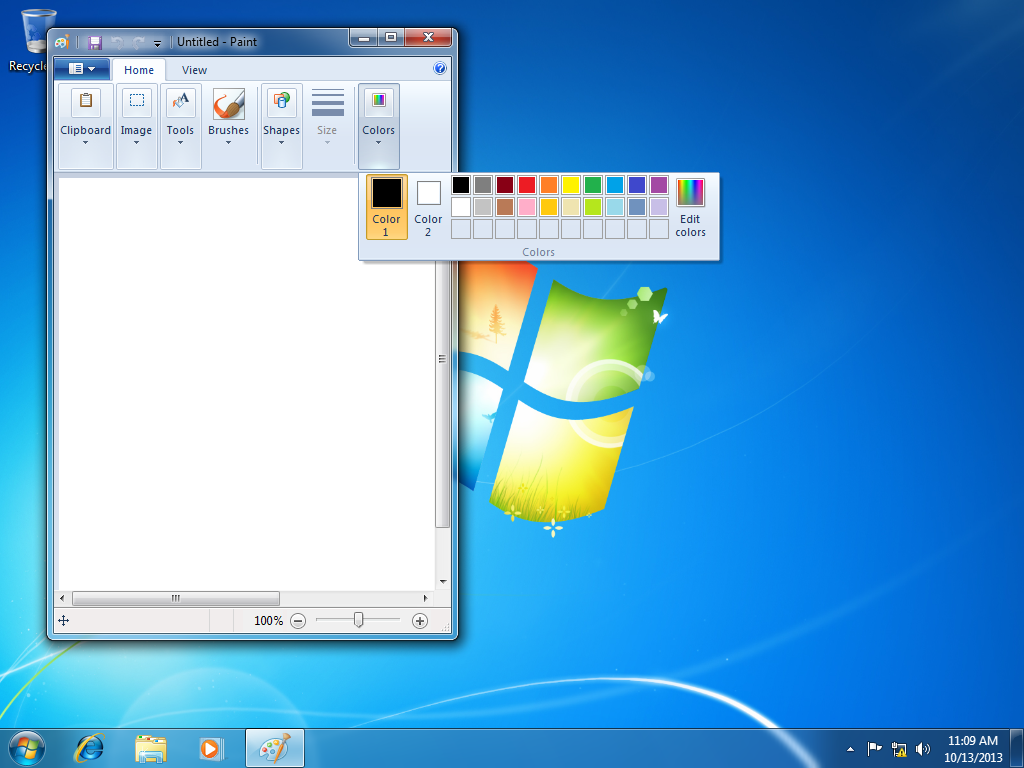
Task: Open the Paint application menu button
Action: click(82, 69)
